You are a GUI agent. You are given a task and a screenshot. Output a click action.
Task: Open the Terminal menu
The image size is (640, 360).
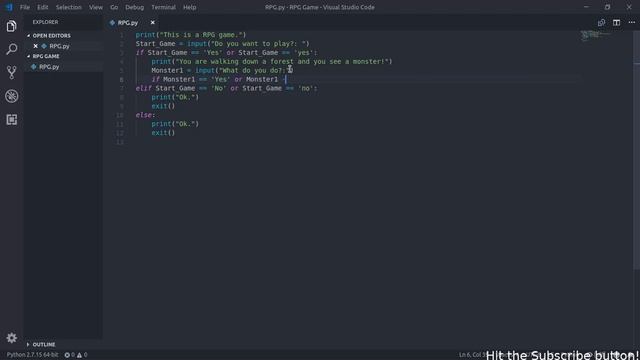click(x=163, y=7)
